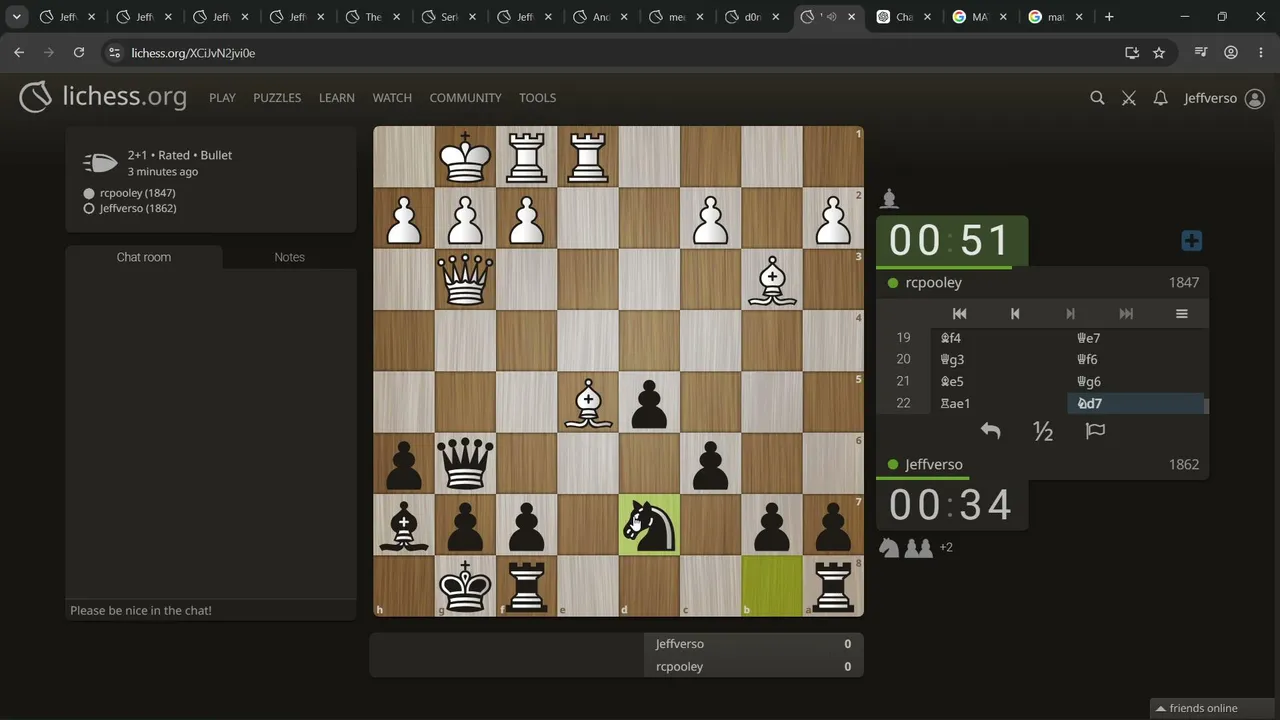Click the black pawn on c6

pos(711,463)
